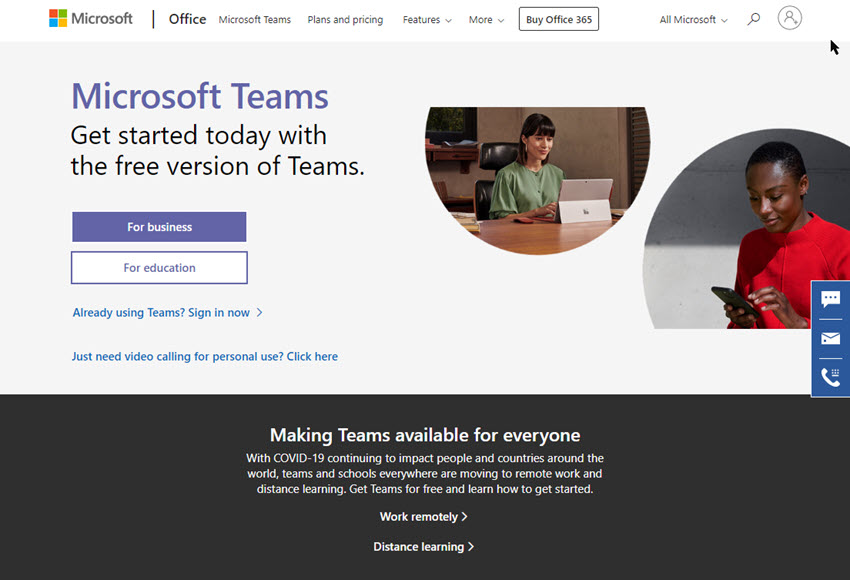
Task: Open Plans and pricing nav item
Action: [x=345, y=20]
